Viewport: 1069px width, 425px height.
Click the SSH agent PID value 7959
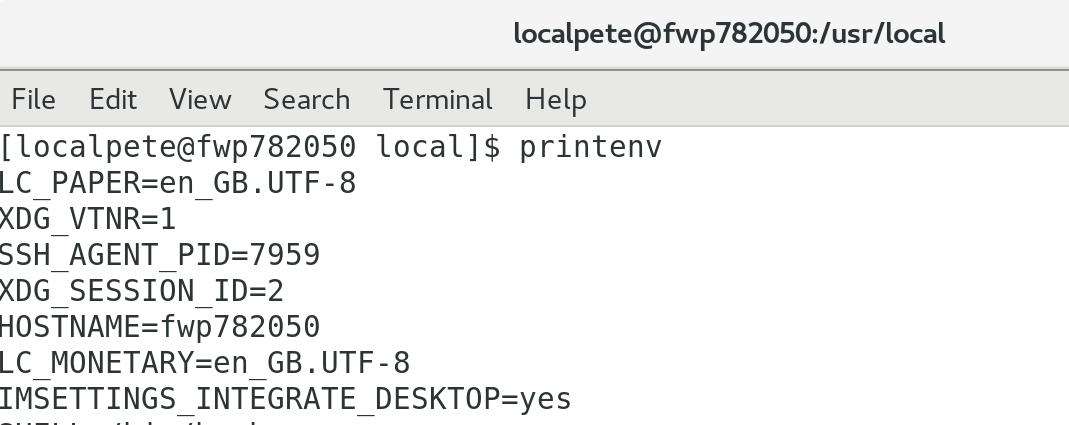285,255
